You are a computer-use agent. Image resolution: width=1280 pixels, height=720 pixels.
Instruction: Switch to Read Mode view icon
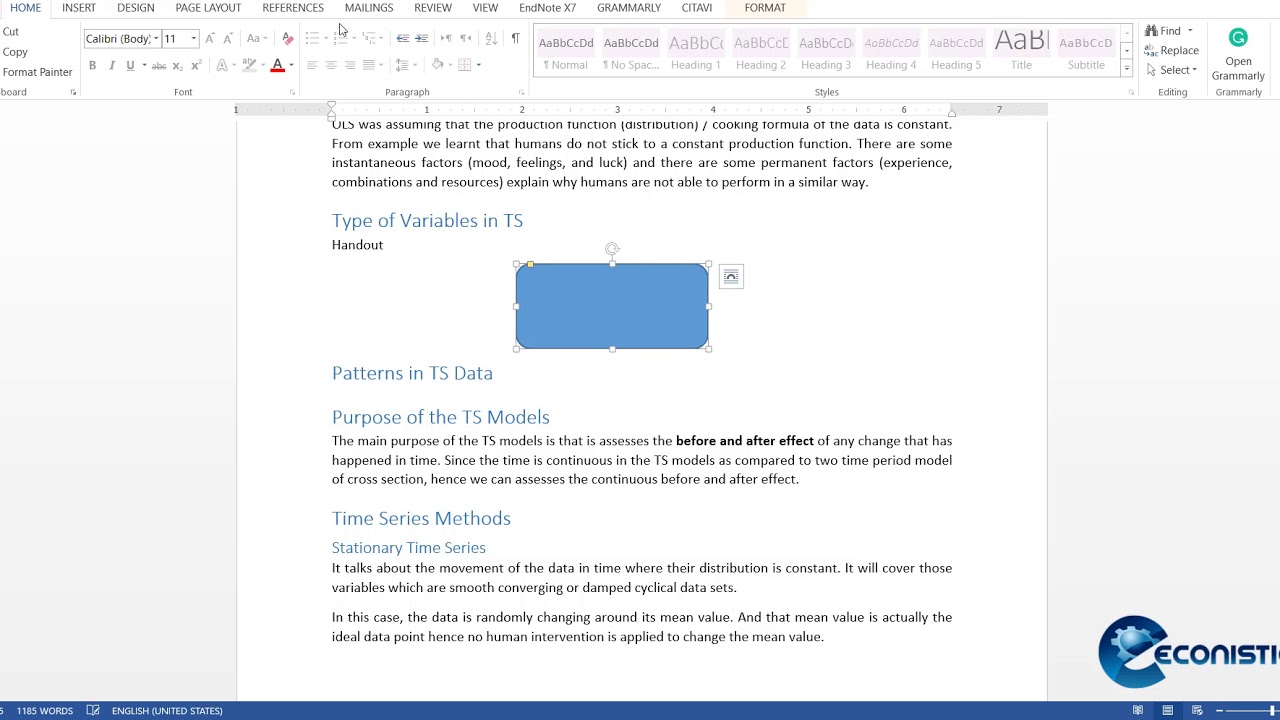[x=1137, y=710]
